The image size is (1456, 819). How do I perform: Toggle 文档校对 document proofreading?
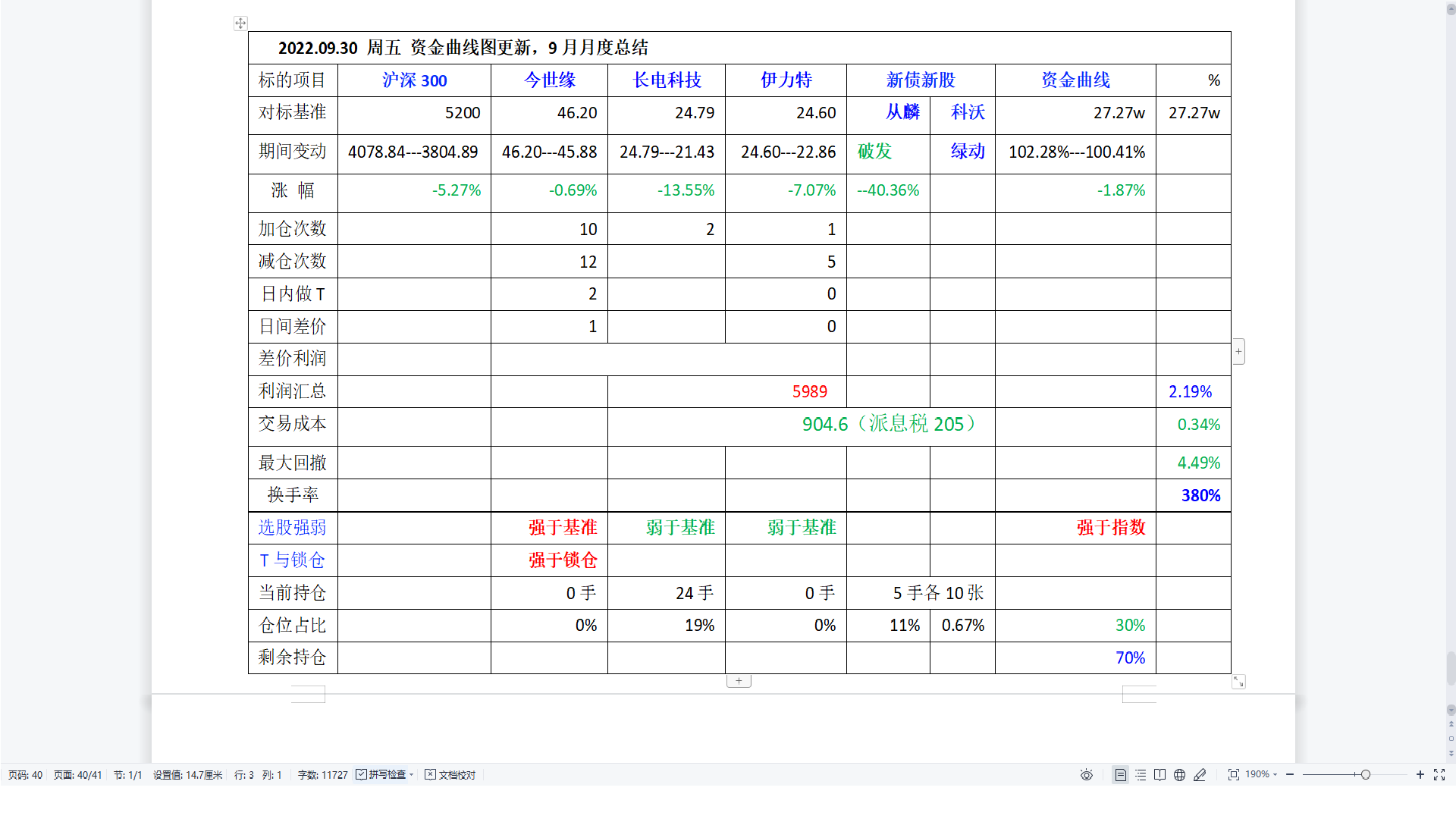pyautogui.click(x=450, y=775)
